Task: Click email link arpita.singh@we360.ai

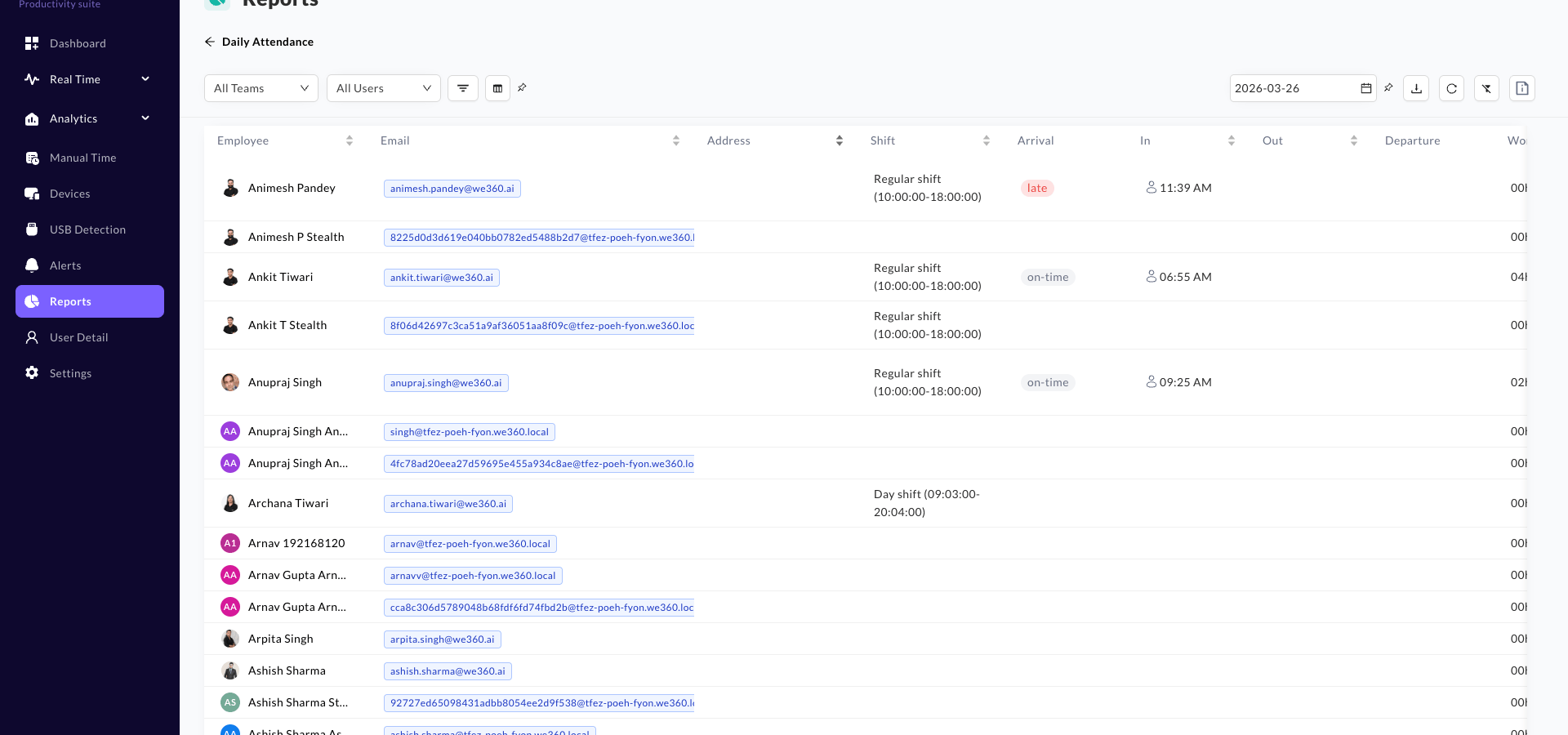Action: [443, 639]
